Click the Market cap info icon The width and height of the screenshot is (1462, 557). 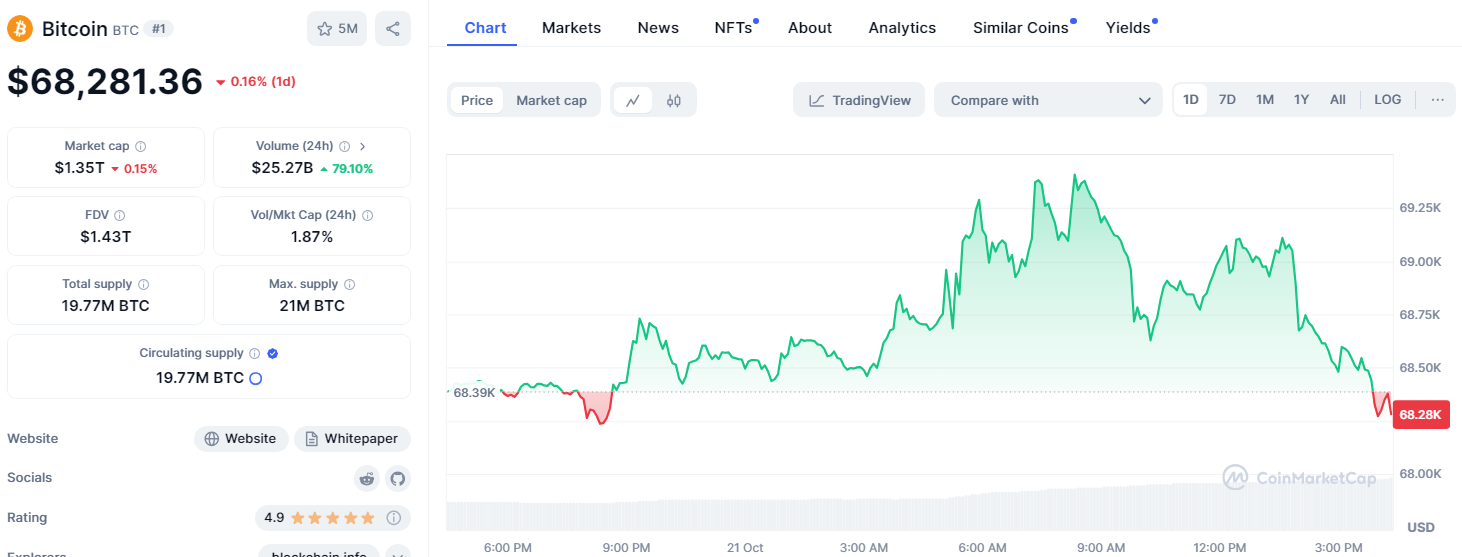pyautogui.click(x=140, y=146)
